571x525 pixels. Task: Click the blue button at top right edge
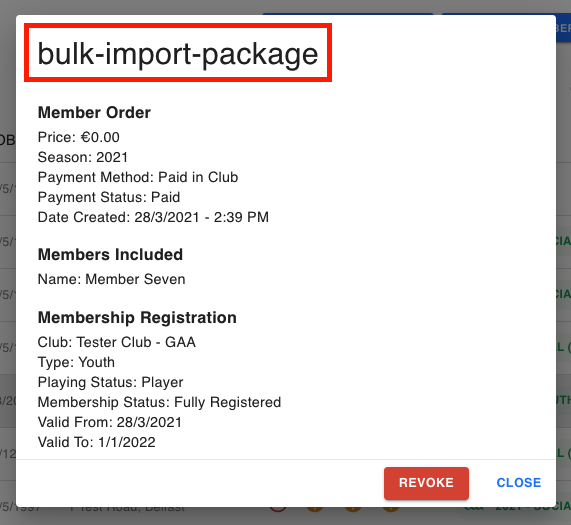click(x=563, y=28)
